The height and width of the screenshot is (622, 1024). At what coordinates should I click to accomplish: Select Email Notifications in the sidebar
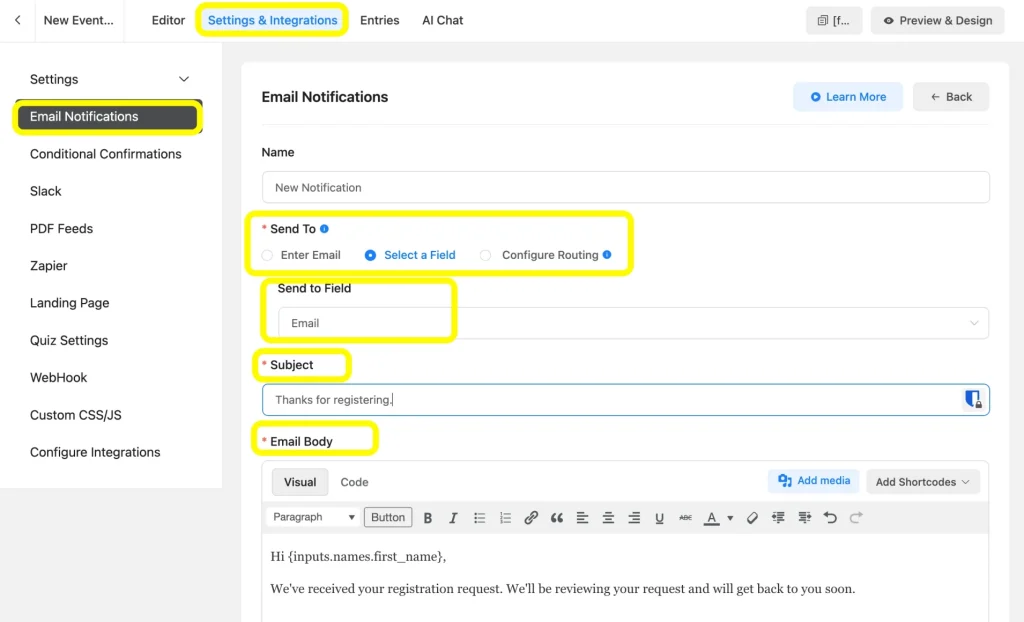[x=108, y=116]
